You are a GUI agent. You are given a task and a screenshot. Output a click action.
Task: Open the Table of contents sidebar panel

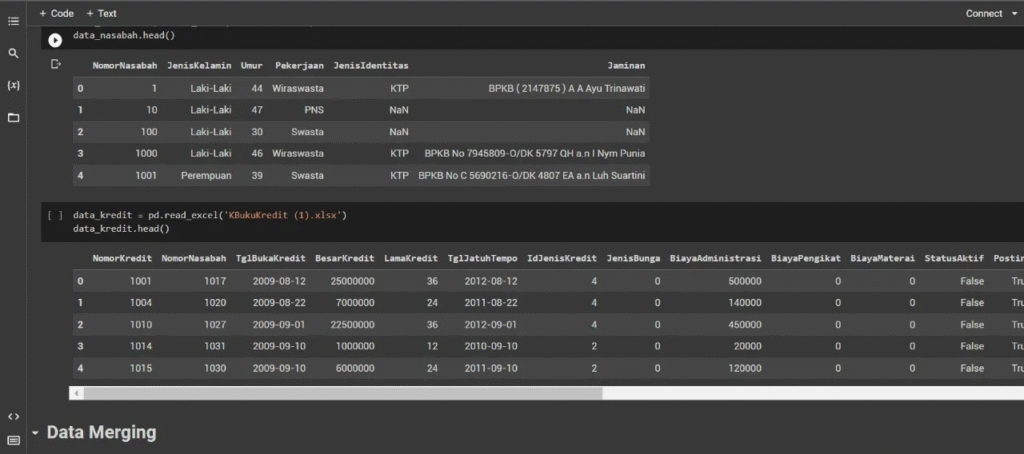click(13, 21)
